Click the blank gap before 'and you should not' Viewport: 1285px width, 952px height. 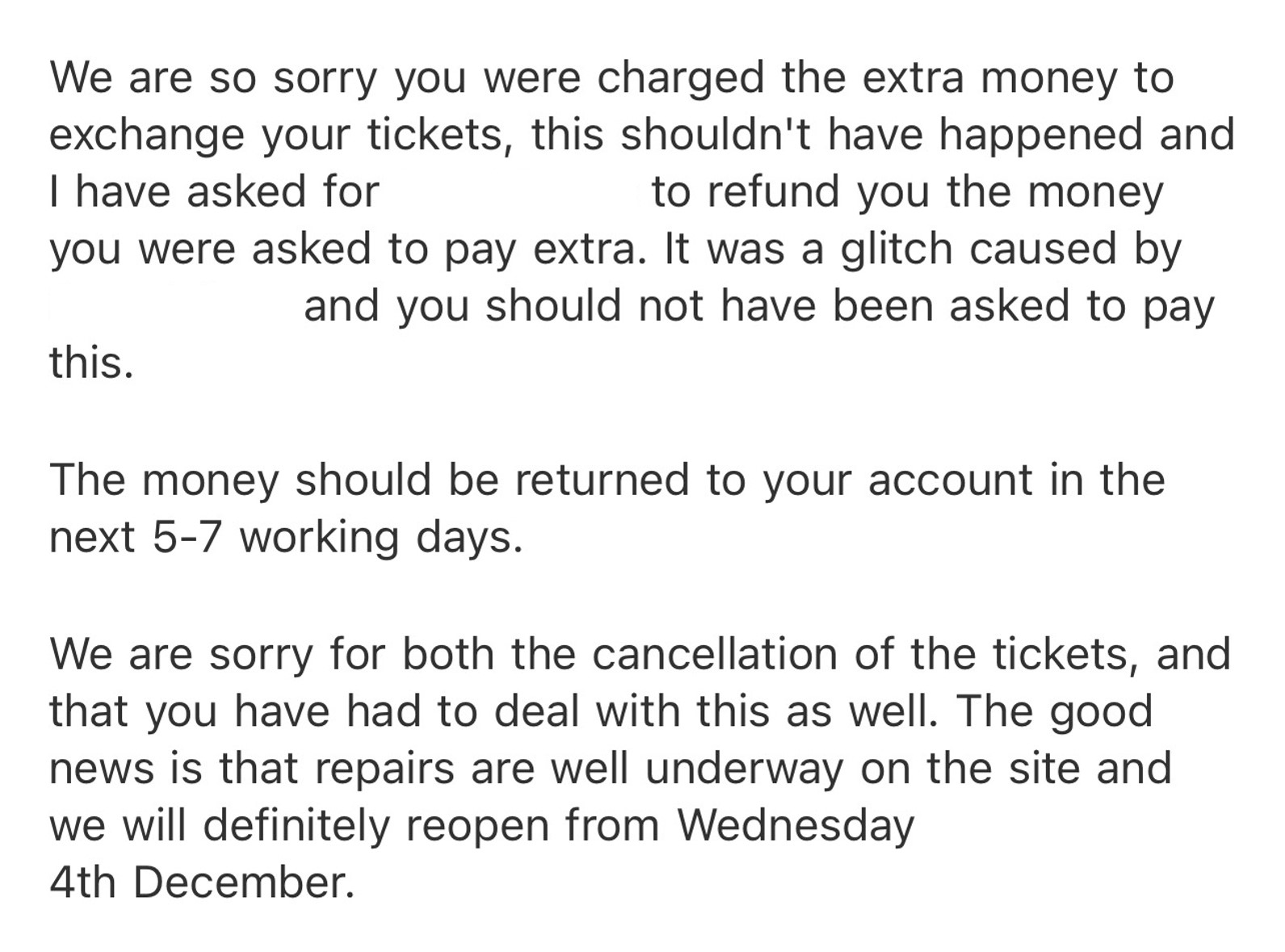[x=174, y=307]
